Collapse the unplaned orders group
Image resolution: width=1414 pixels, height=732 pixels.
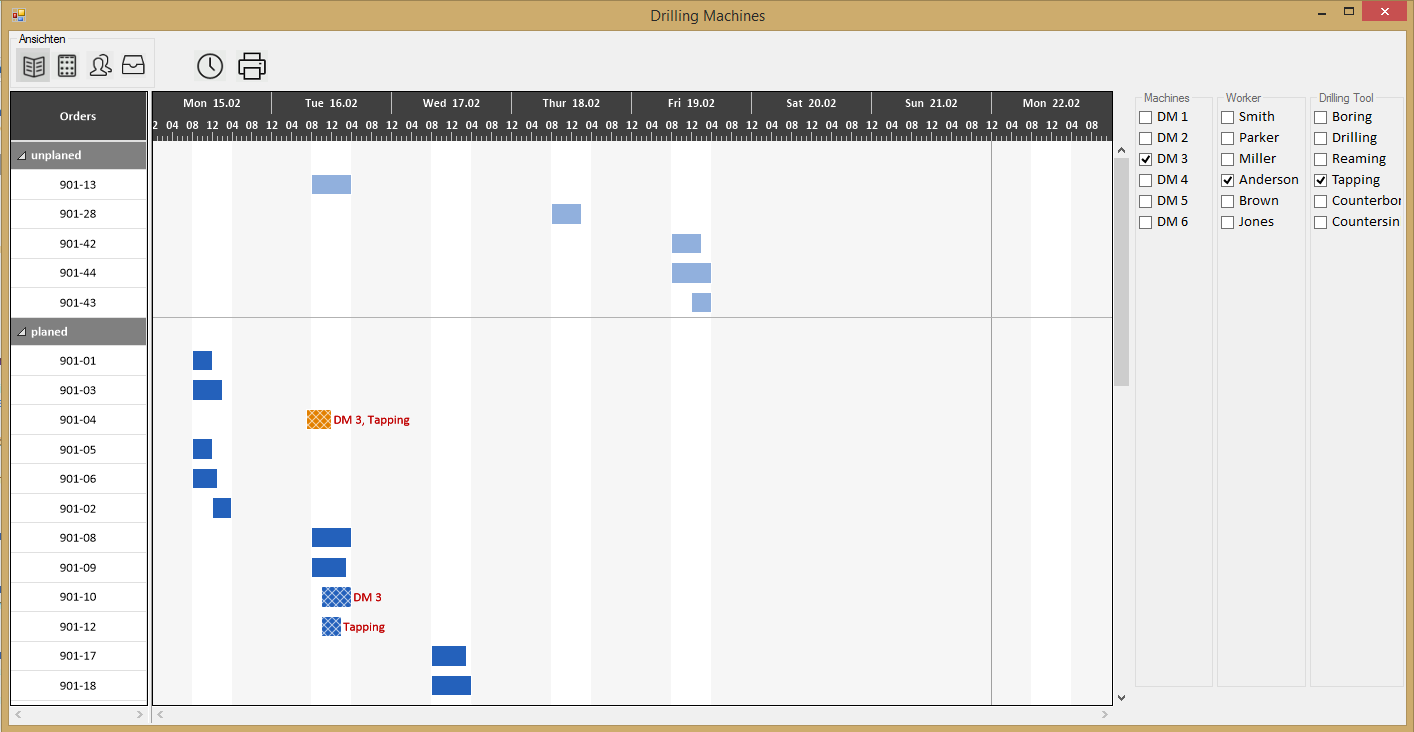click(x=22, y=155)
